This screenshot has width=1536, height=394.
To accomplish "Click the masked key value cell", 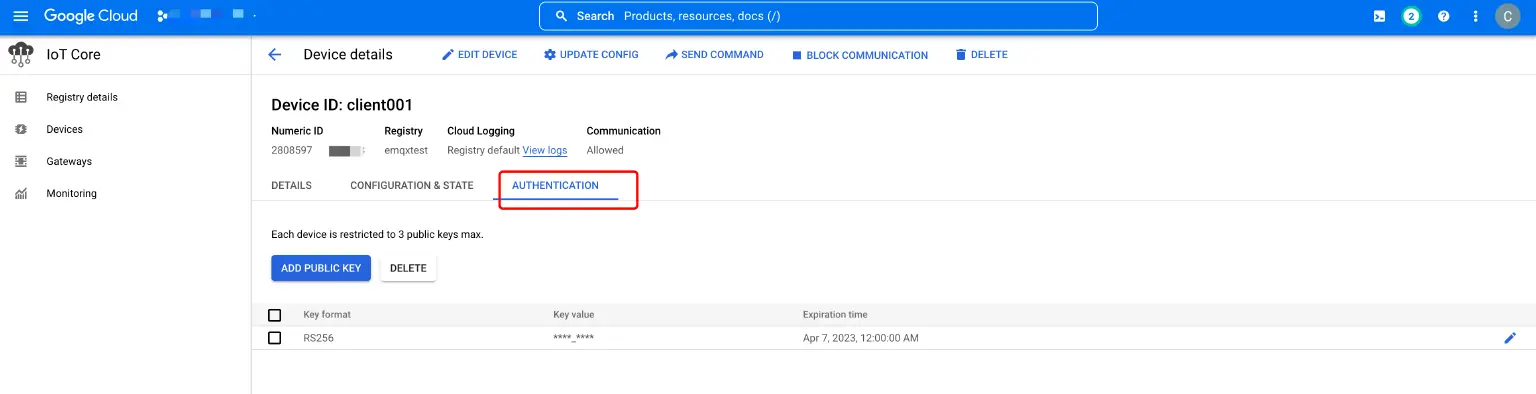I will pos(573,338).
